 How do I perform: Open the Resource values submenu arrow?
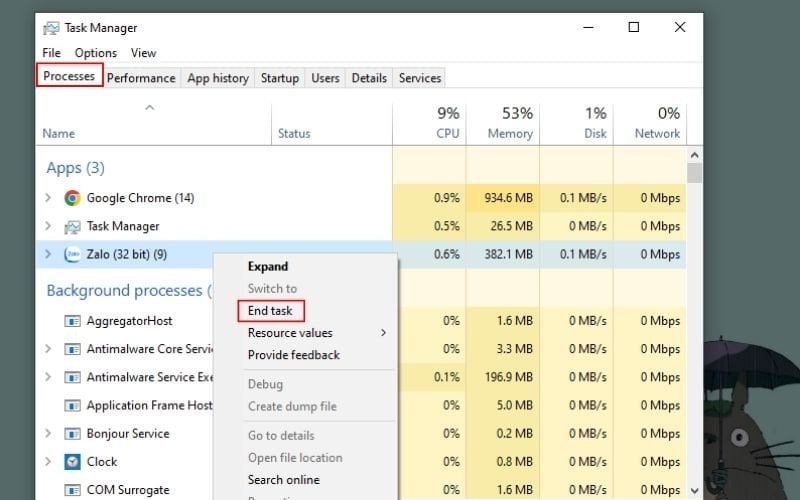(x=383, y=333)
